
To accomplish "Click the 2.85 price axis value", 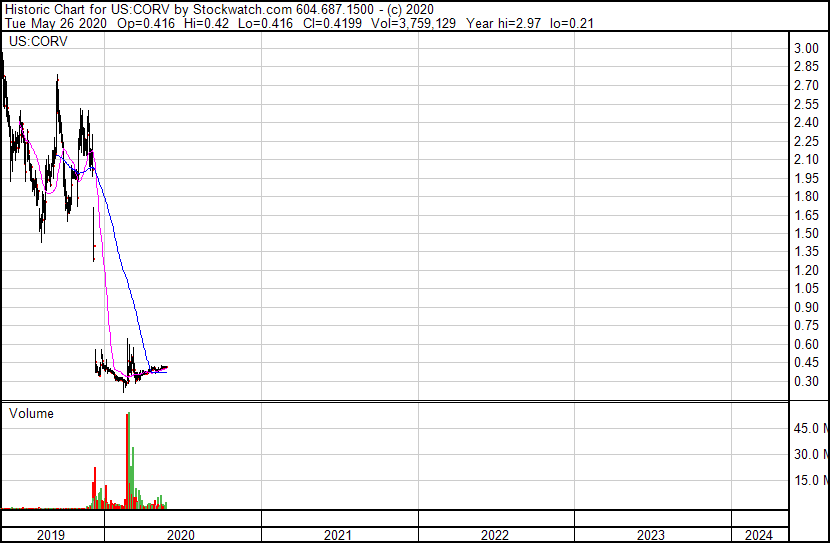I will coord(806,67).
